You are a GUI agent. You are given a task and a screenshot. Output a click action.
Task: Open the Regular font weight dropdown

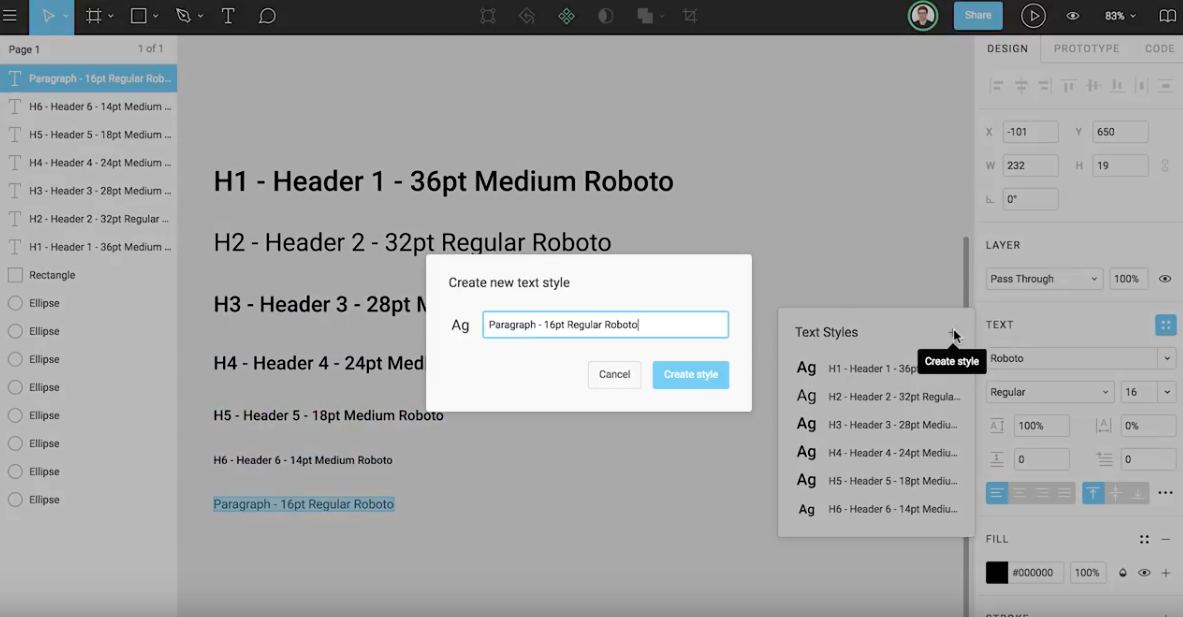click(x=1049, y=392)
